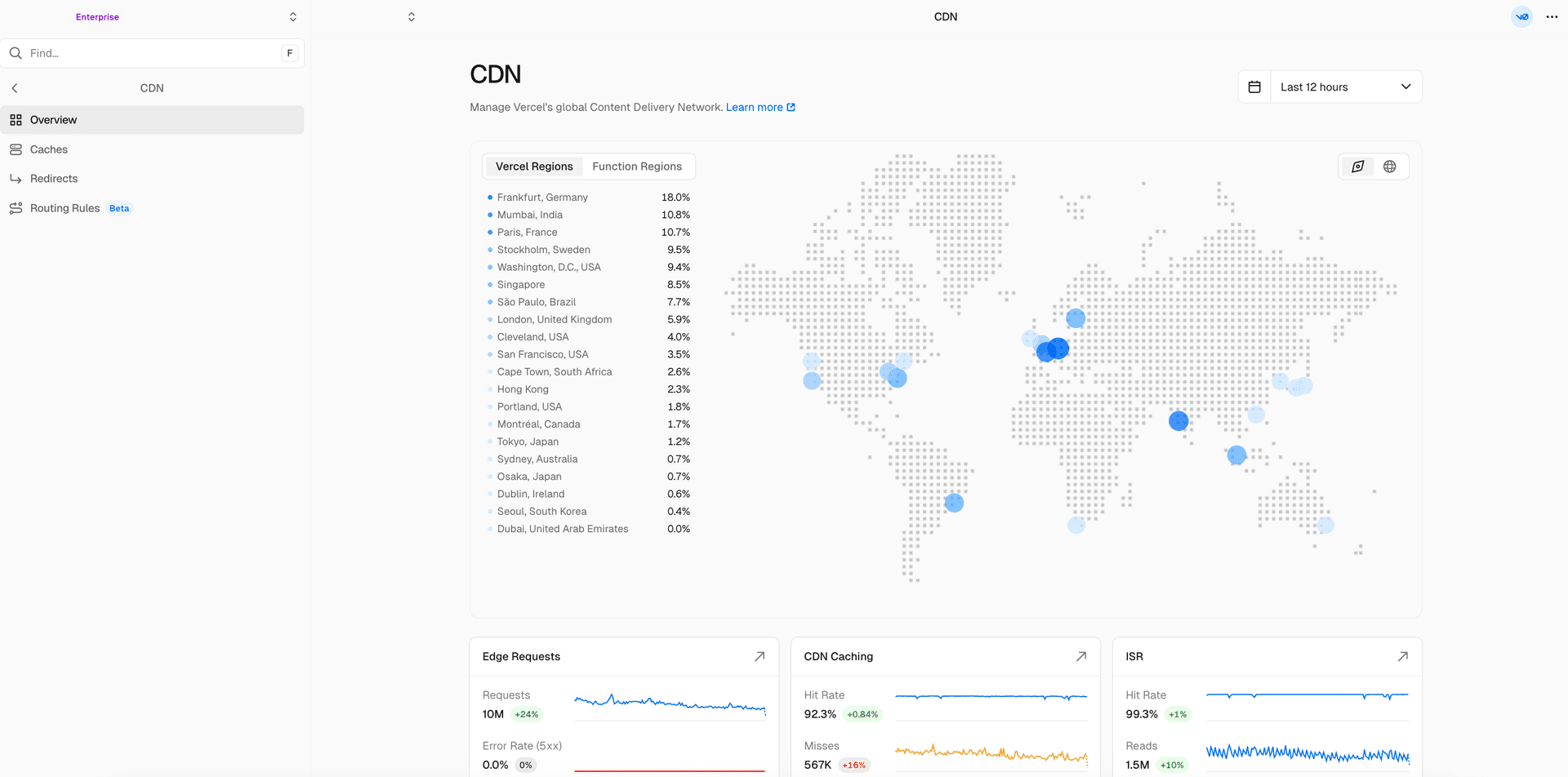The height and width of the screenshot is (777, 1568).
Task: Expand the Last 12 hours dropdown
Action: 1345,87
